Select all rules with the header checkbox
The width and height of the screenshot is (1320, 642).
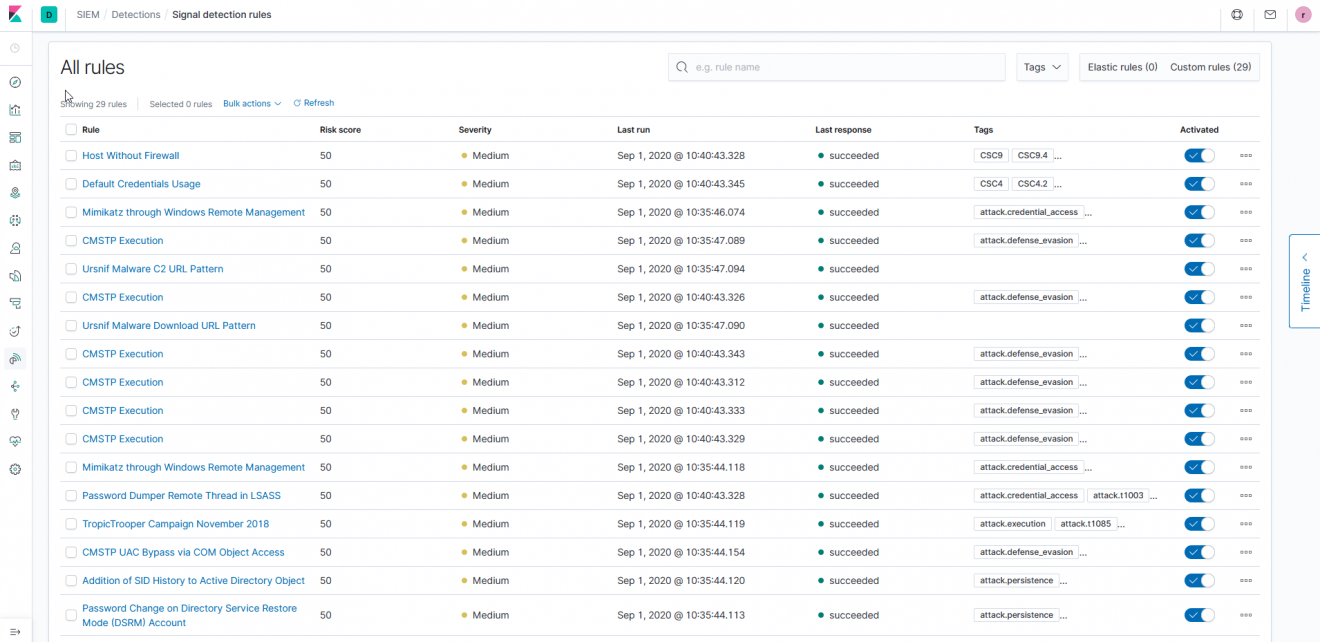[x=71, y=129]
